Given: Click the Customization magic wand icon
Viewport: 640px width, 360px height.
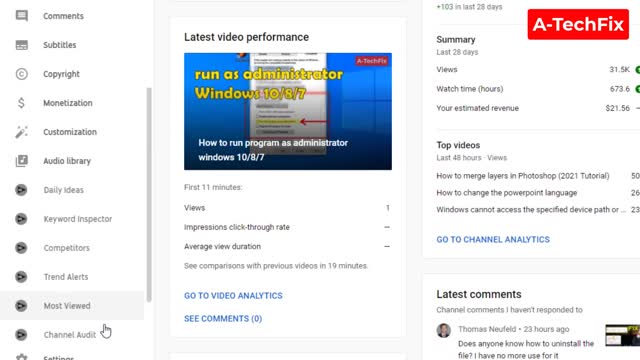Looking at the screenshot, I should click(22, 132).
